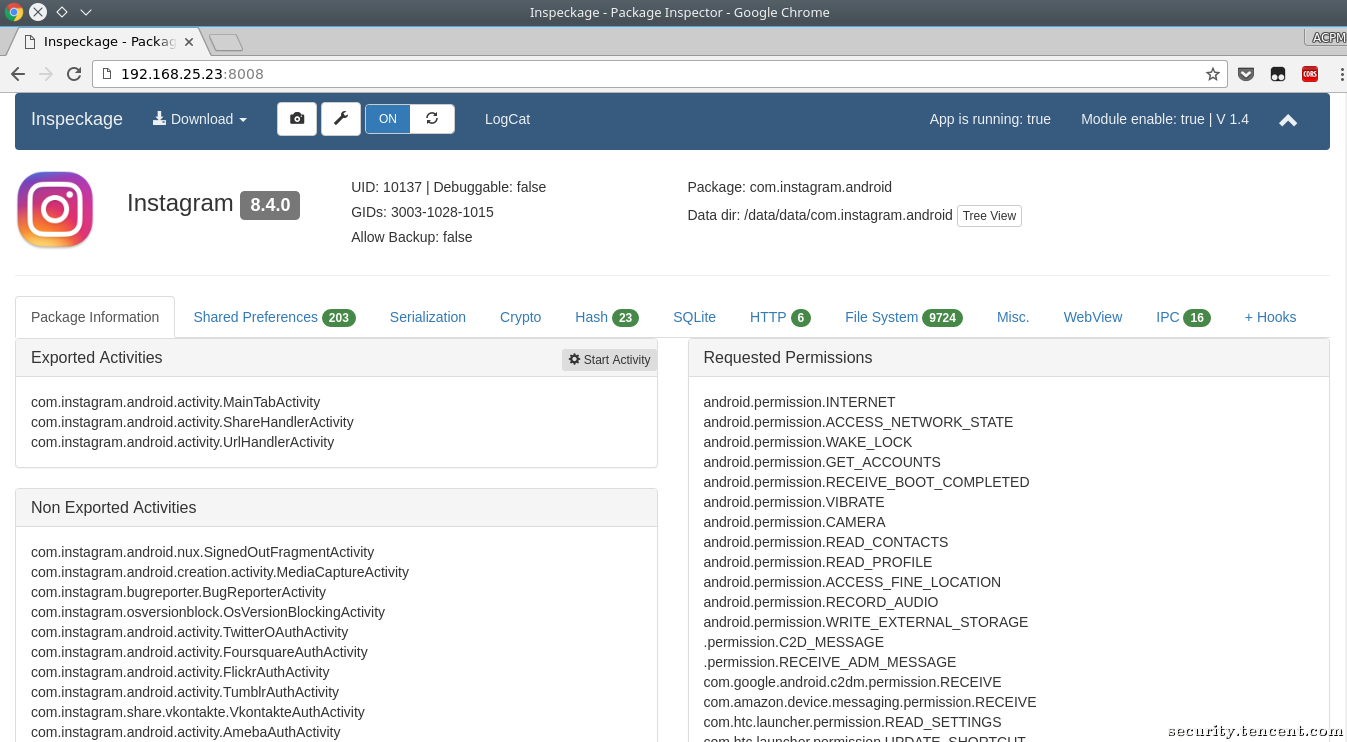
Task: Click android.permission.READ_CONTACTS permission
Action: [x=825, y=542]
